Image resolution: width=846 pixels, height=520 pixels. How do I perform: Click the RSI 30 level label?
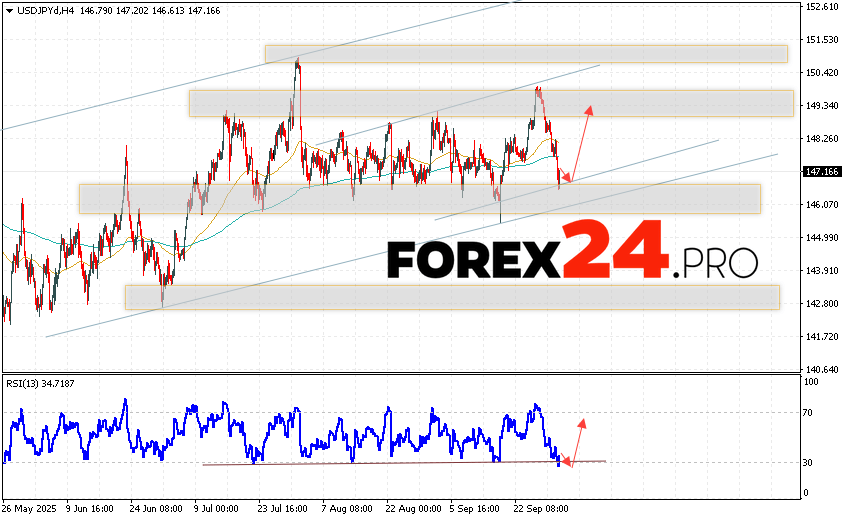click(x=807, y=462)
